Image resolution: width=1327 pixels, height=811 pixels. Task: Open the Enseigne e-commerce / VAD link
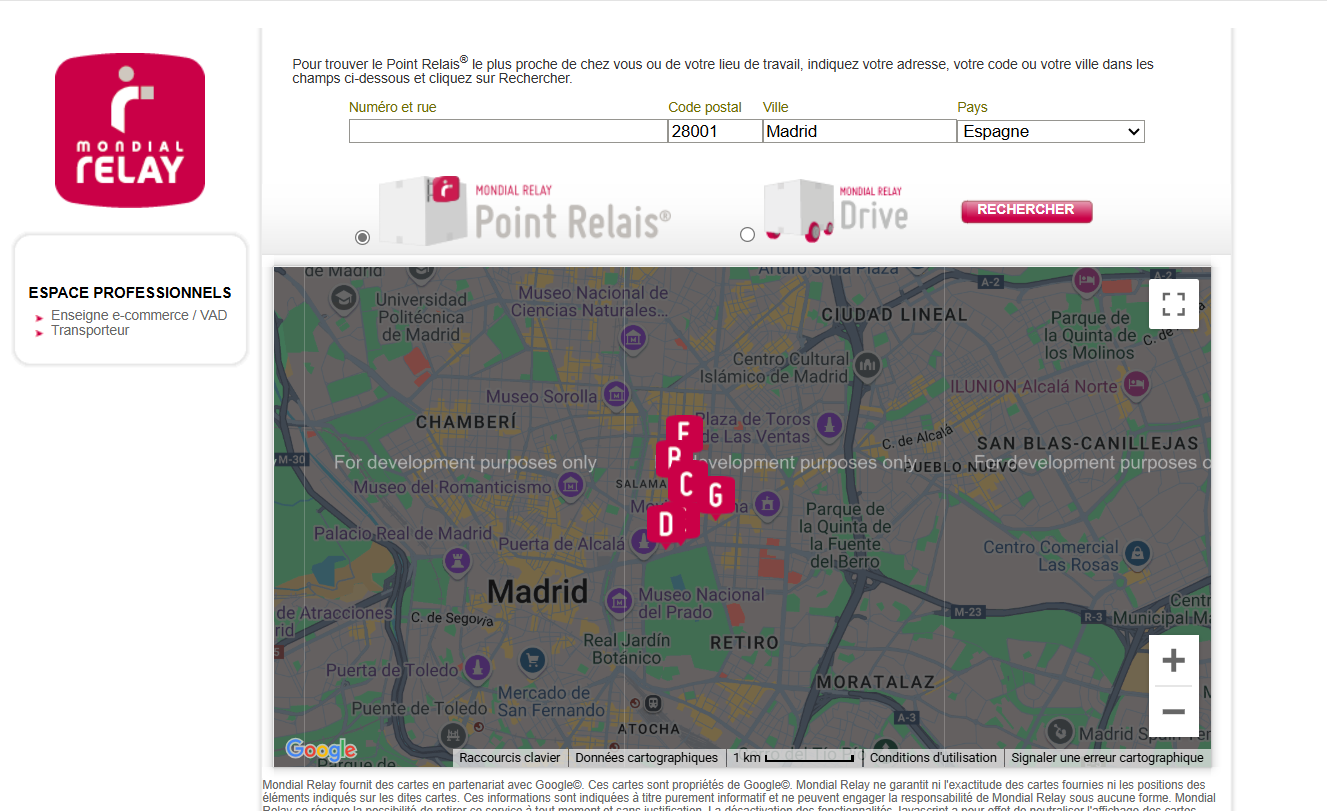click(138, 314)
